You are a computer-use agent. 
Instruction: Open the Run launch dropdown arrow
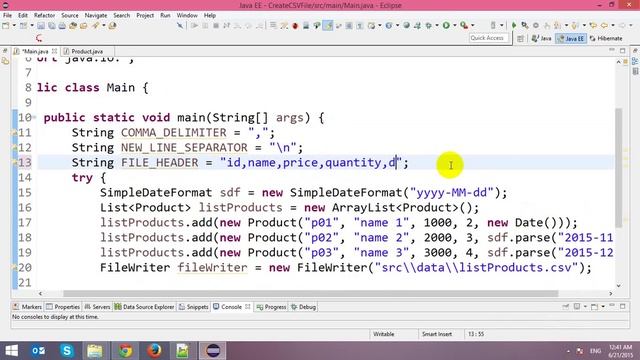point(454,26)
